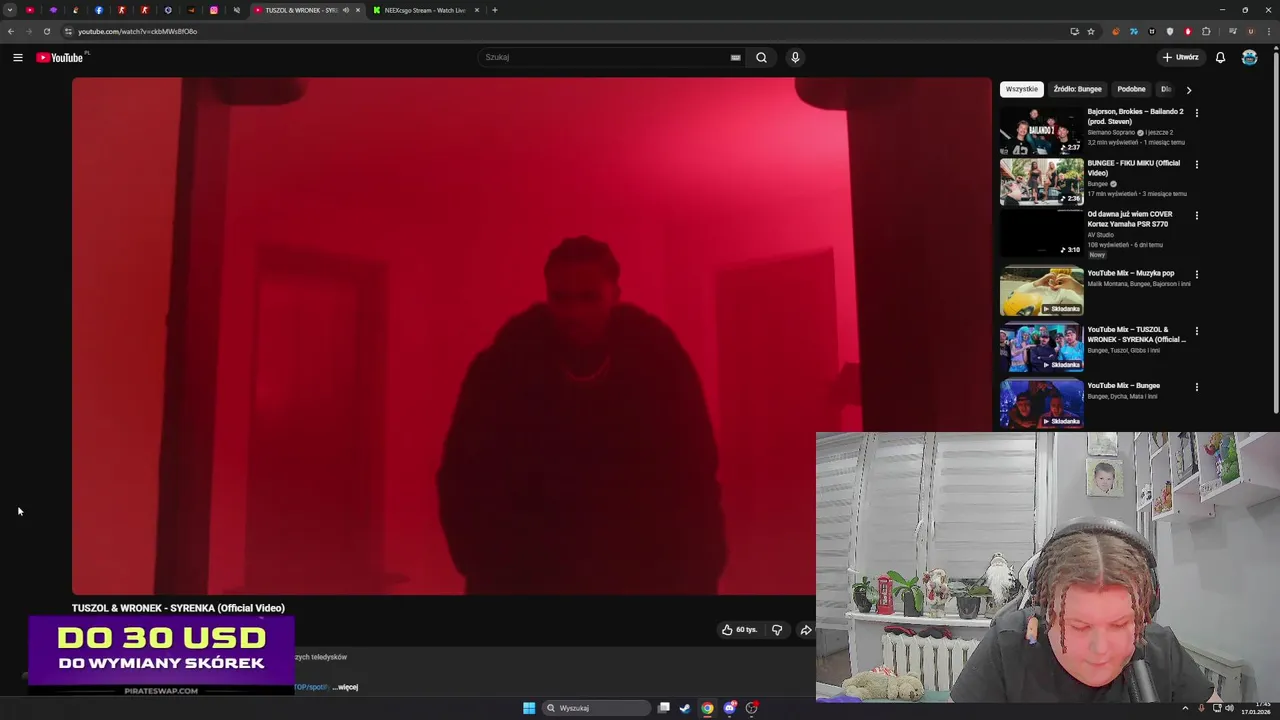Screen dimensions: 1280x720
Task: Open options menu for Mix Bungee
Action: pos(1196,387)
